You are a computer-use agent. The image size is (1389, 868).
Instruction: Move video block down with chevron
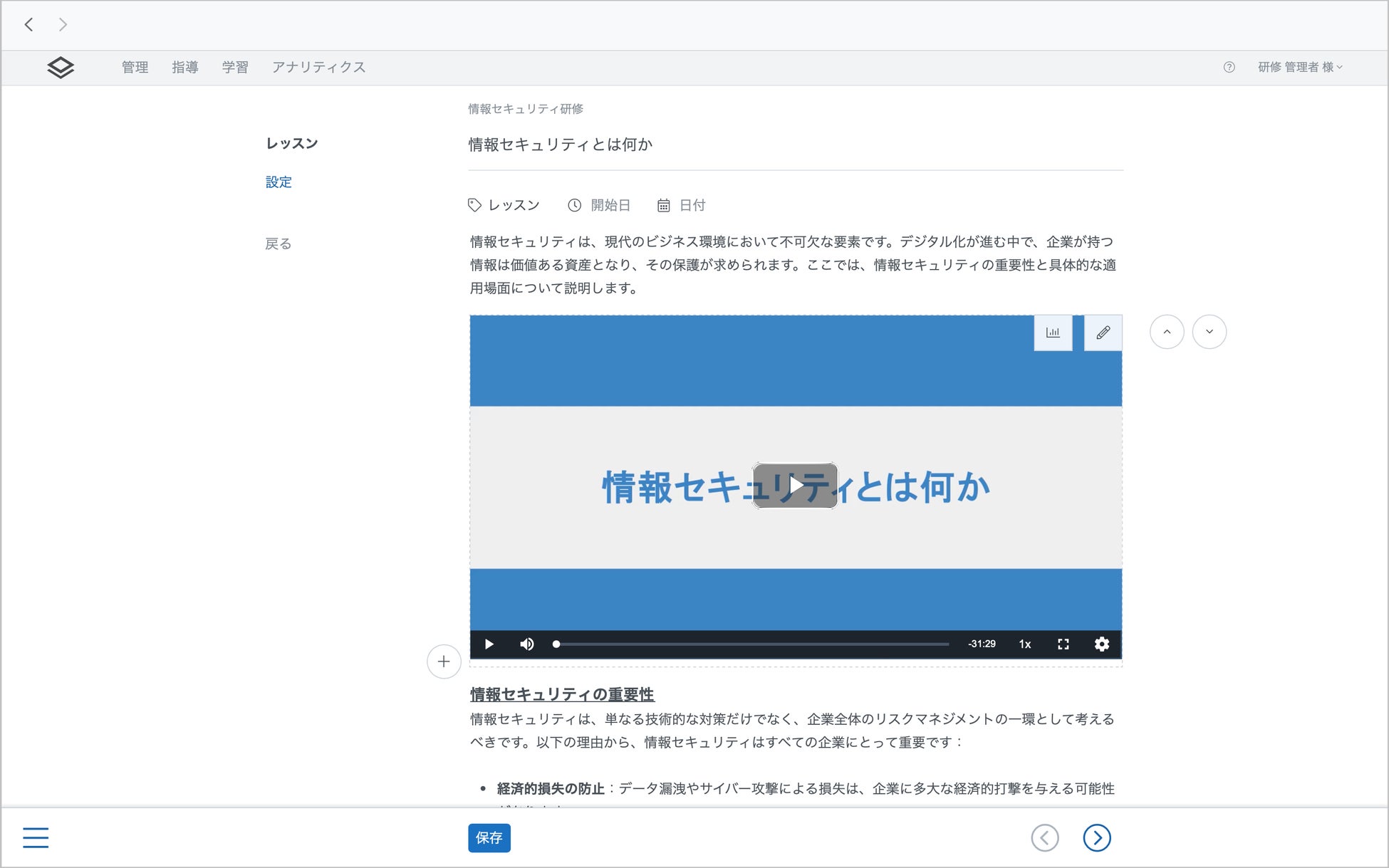[x=1209, y=332]
